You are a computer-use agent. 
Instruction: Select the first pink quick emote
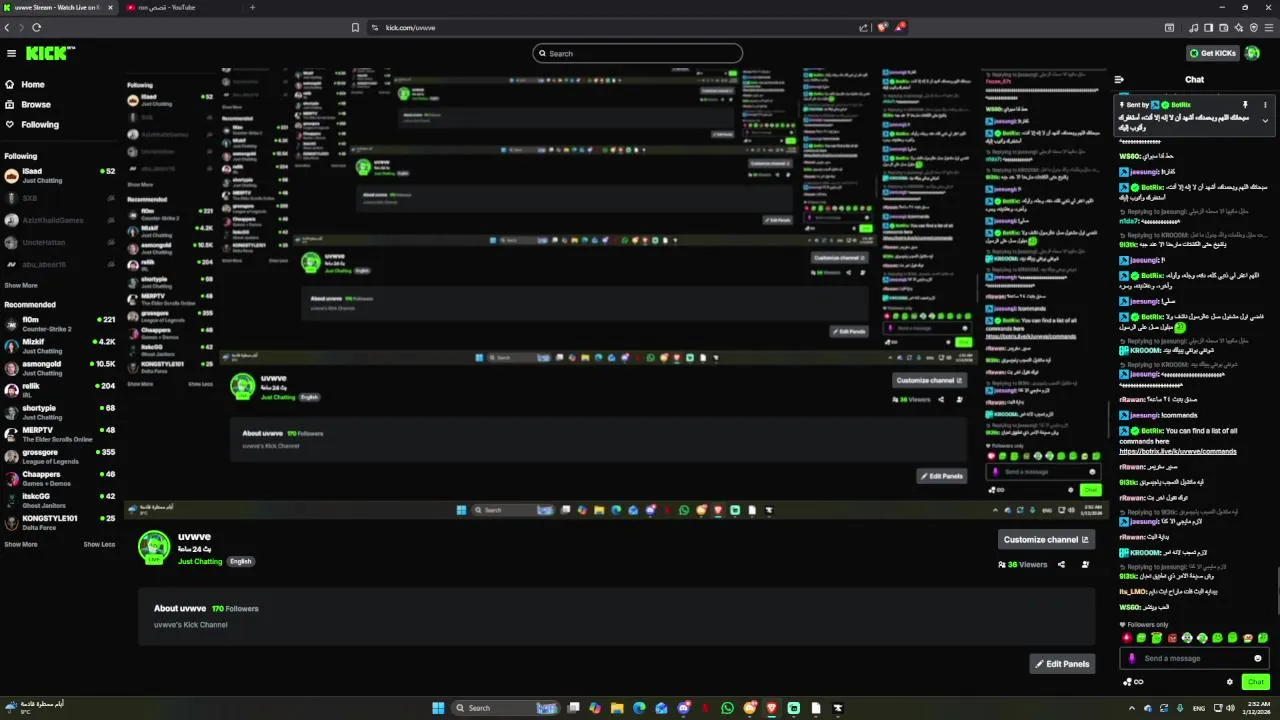click(1128, 637)
